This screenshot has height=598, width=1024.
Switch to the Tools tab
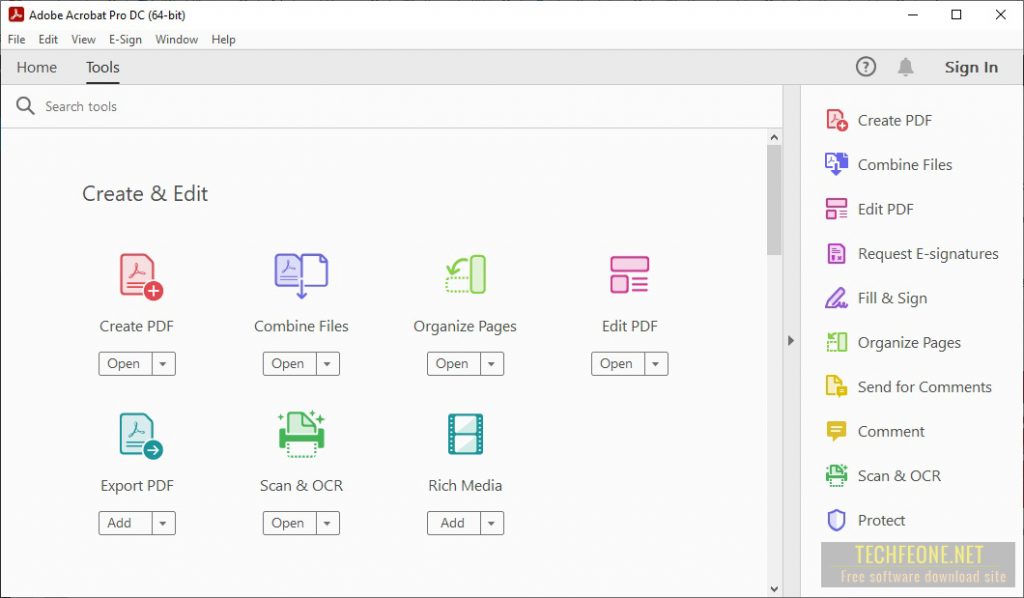pos(103,67)
